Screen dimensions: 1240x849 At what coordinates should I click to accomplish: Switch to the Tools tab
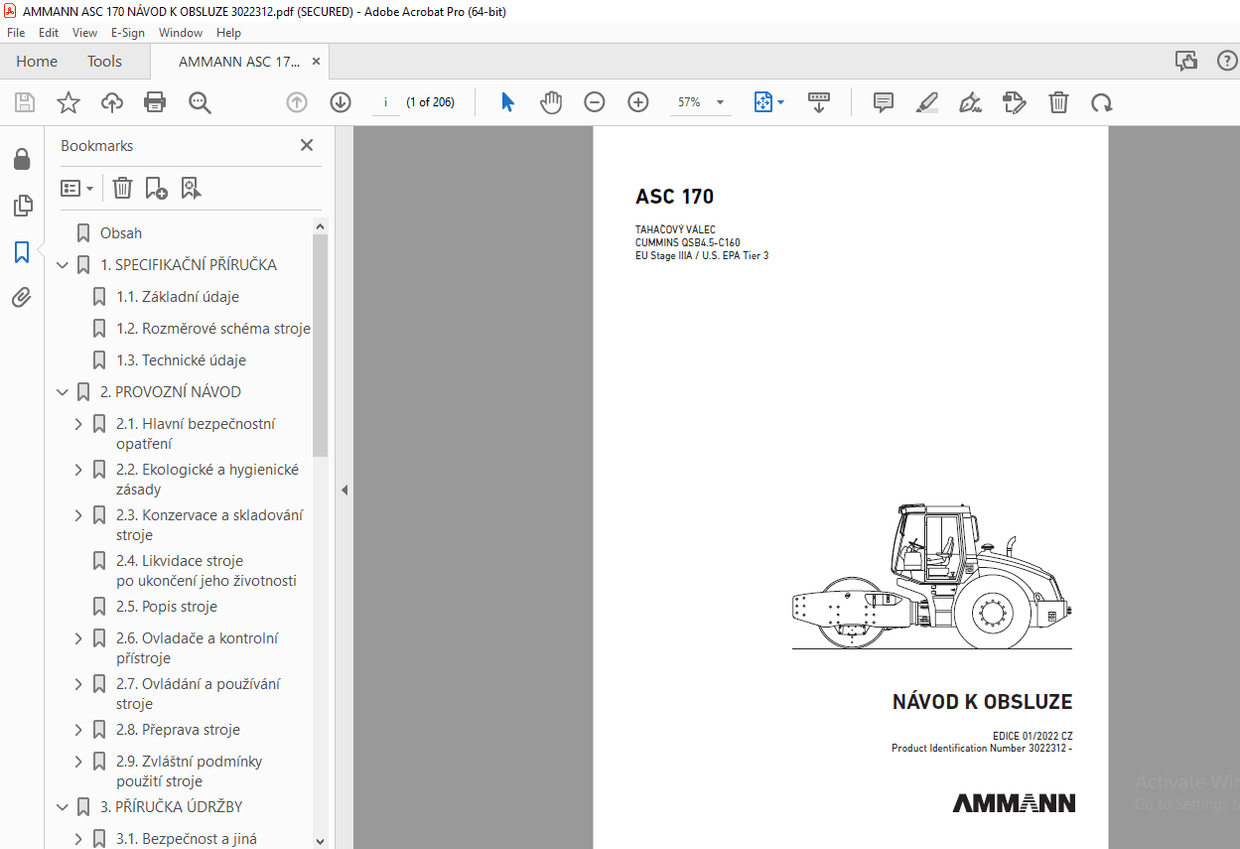104,61
